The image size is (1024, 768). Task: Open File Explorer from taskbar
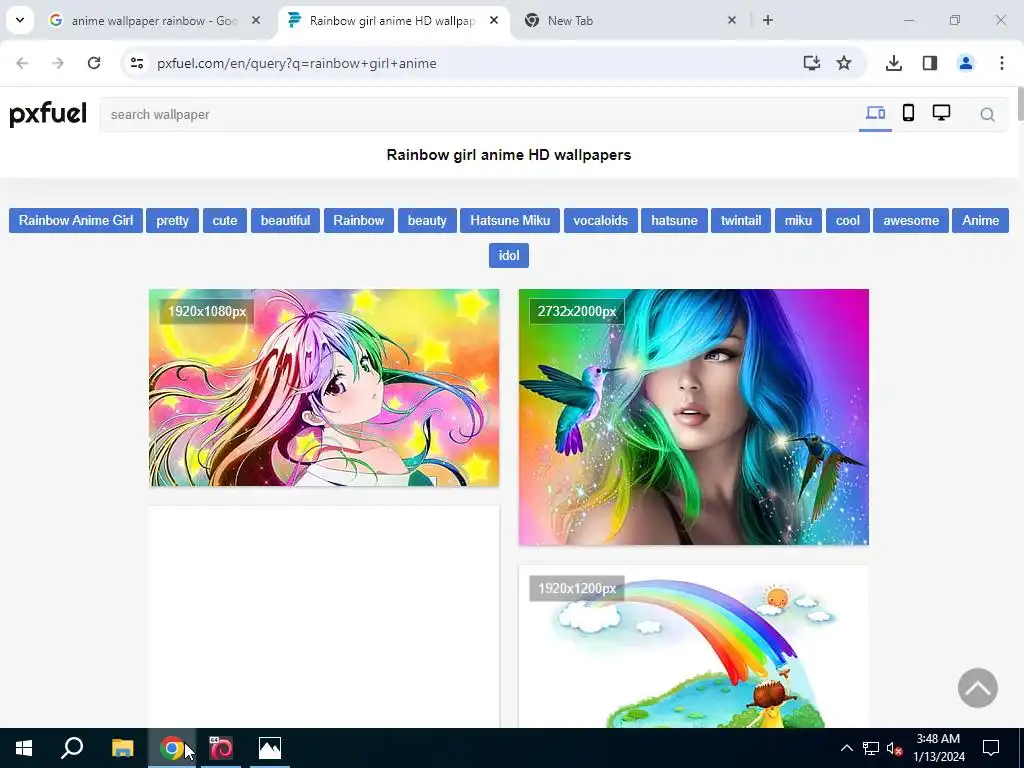pyautogui.click(x=122, y=748)
